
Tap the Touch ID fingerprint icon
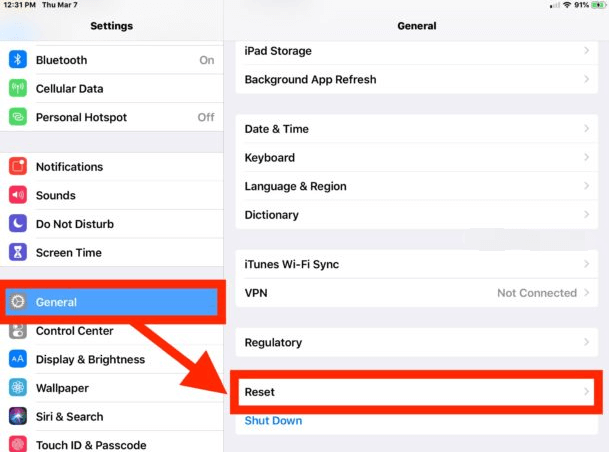[x=18, y=445]
